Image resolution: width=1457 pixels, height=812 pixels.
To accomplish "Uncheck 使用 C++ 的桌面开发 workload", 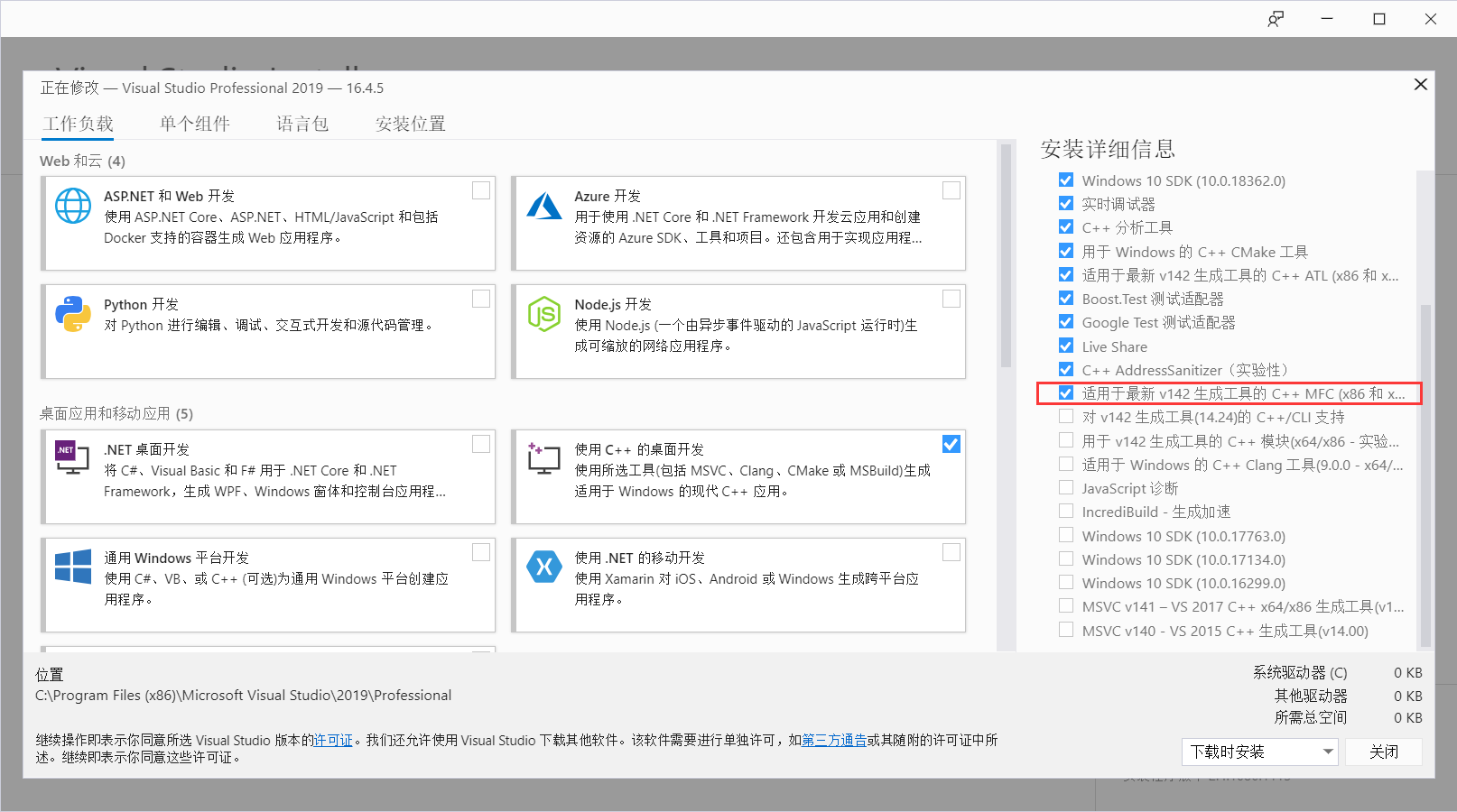I will point(951,444).
